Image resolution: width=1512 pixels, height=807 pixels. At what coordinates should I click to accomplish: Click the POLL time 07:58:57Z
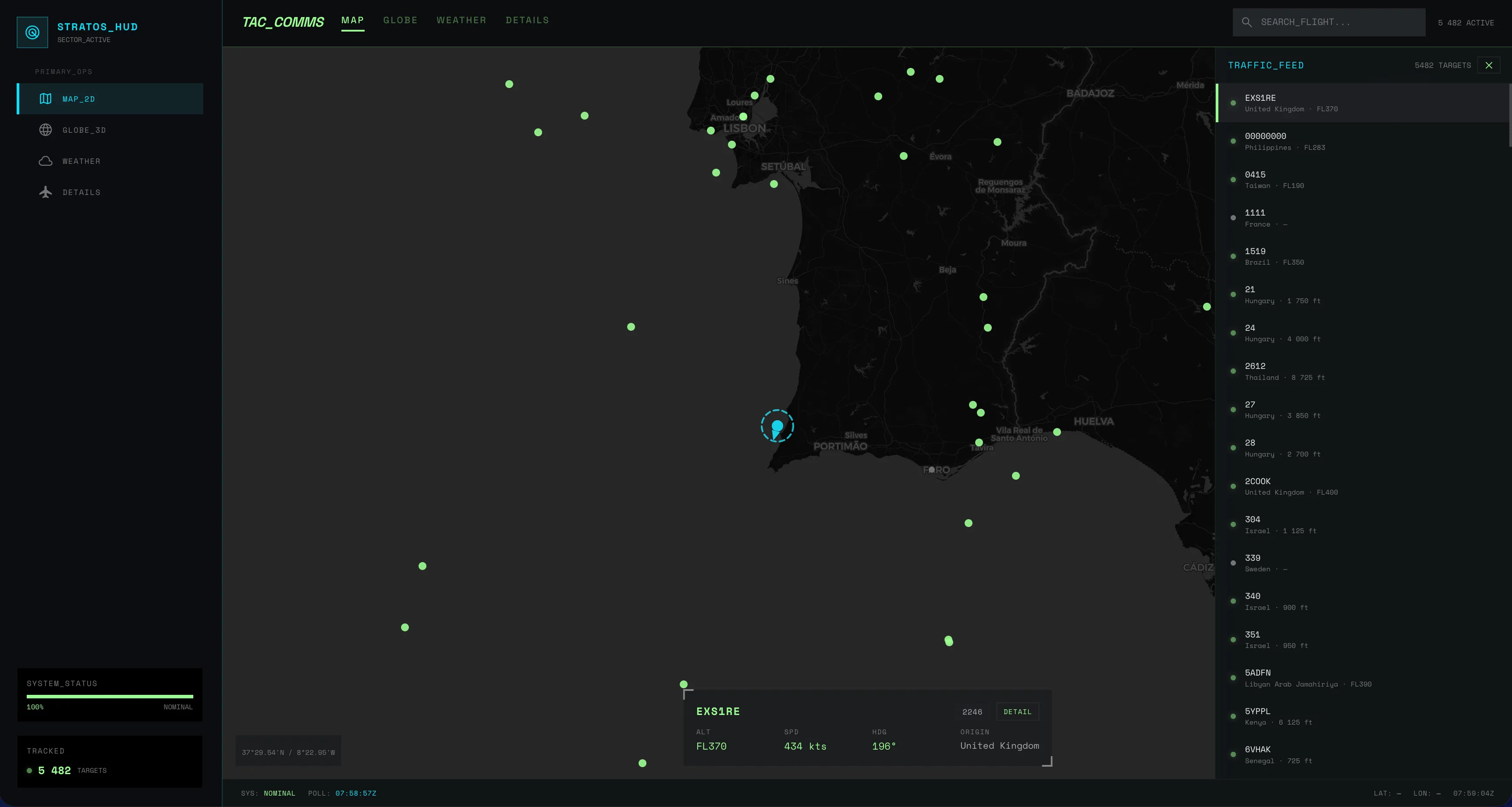coord(356,793)
